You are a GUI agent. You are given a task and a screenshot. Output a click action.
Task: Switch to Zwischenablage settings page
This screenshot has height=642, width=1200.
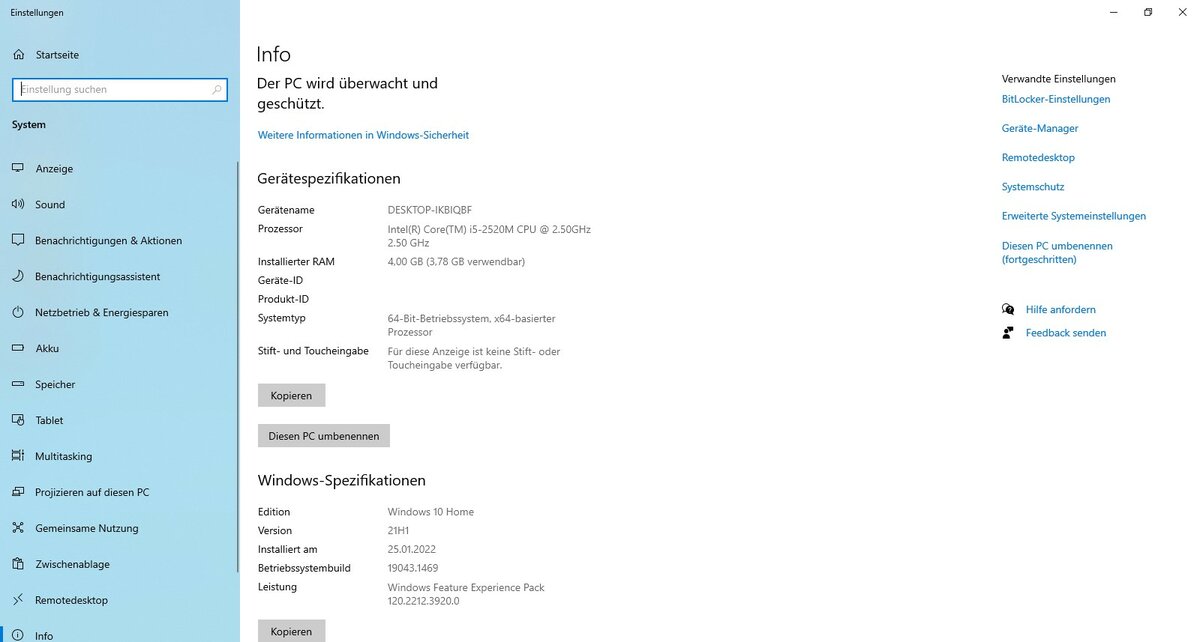(x=72, y=565)
